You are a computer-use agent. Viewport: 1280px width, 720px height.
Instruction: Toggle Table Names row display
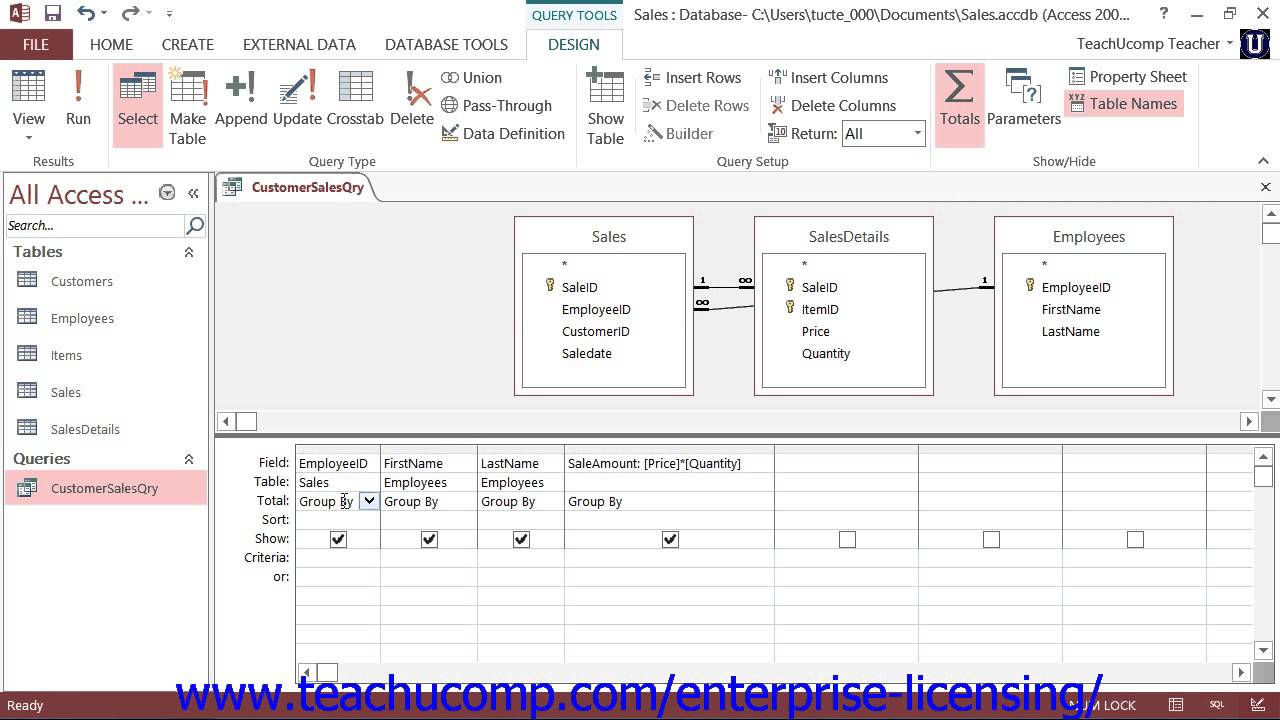[x=1123, y=103]
